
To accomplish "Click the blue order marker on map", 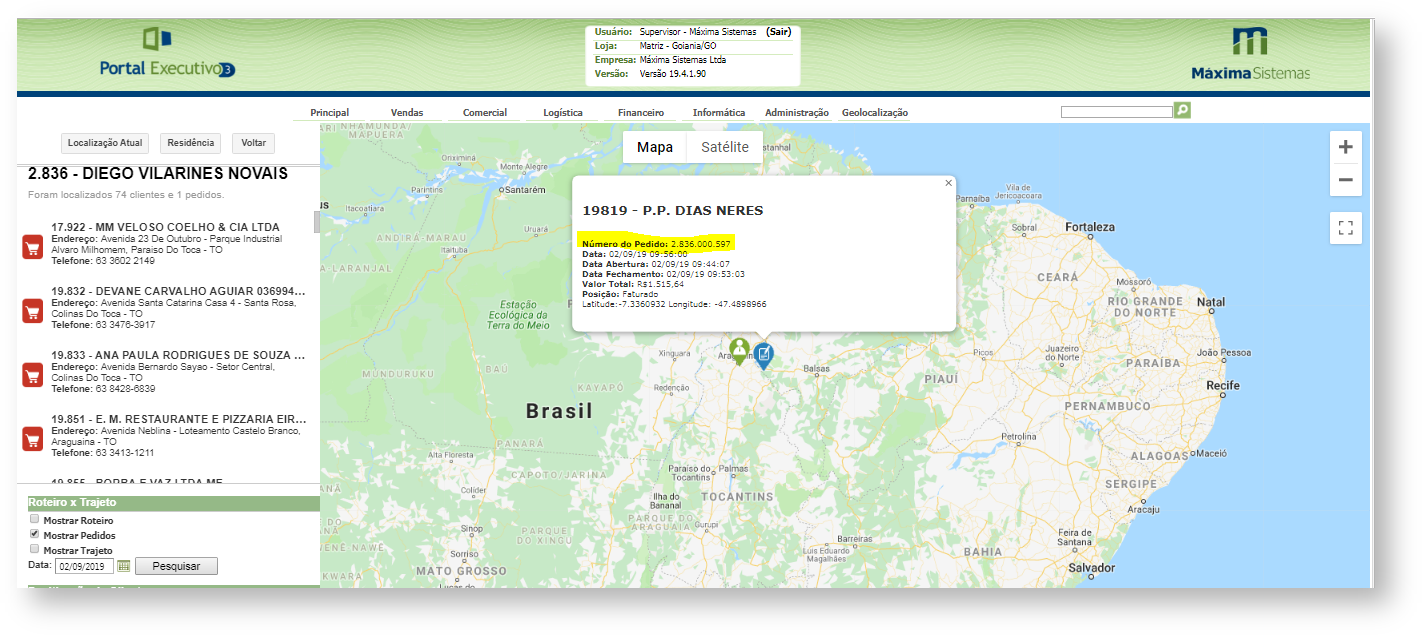I will (763, 356).
